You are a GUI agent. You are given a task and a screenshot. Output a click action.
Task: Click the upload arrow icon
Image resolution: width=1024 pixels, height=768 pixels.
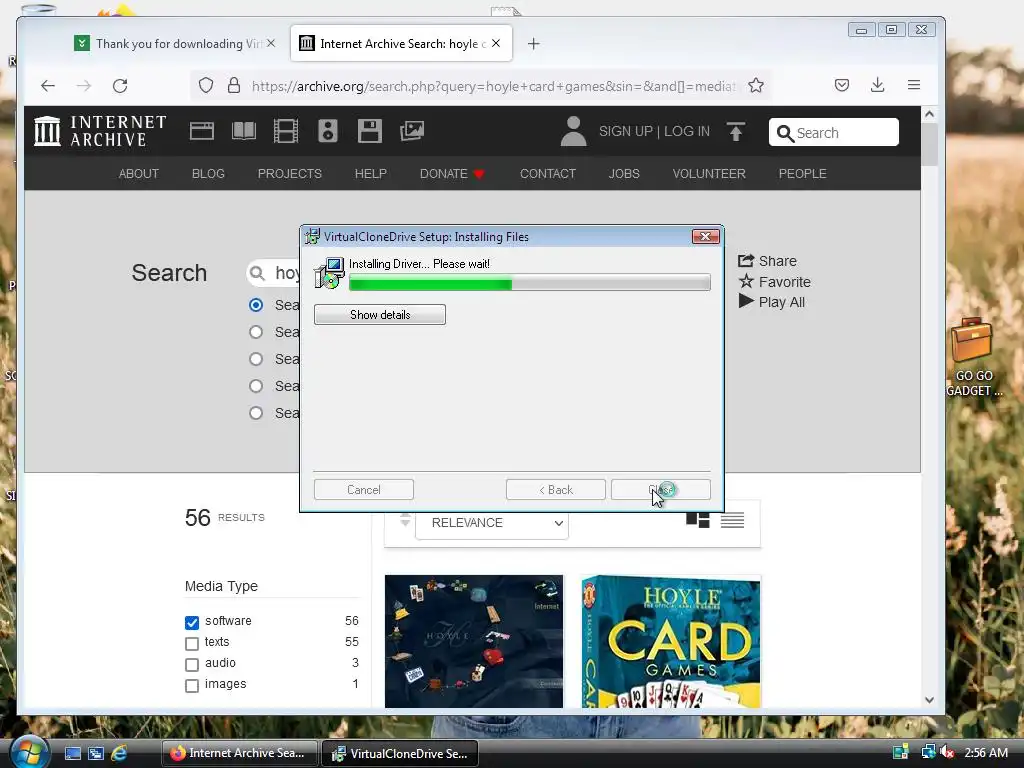pyautogui.click(x=736, y=131)
